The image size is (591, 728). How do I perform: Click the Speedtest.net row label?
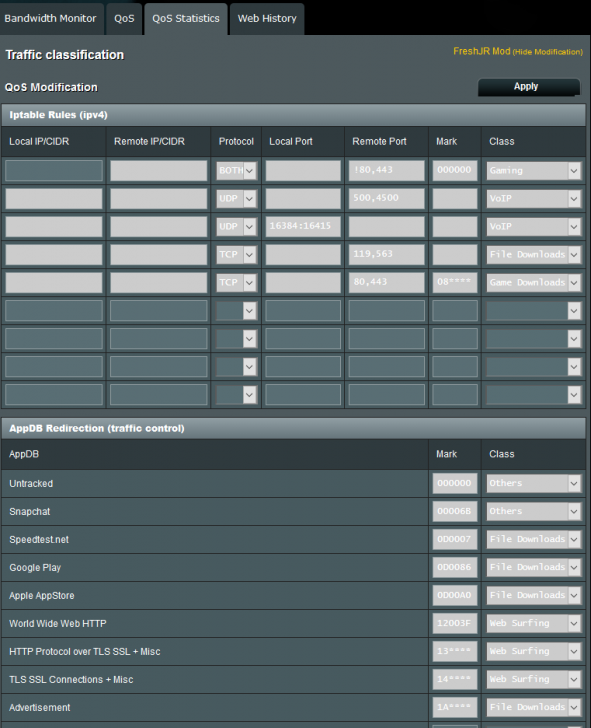pyautogui.click(x=39, y=540)
